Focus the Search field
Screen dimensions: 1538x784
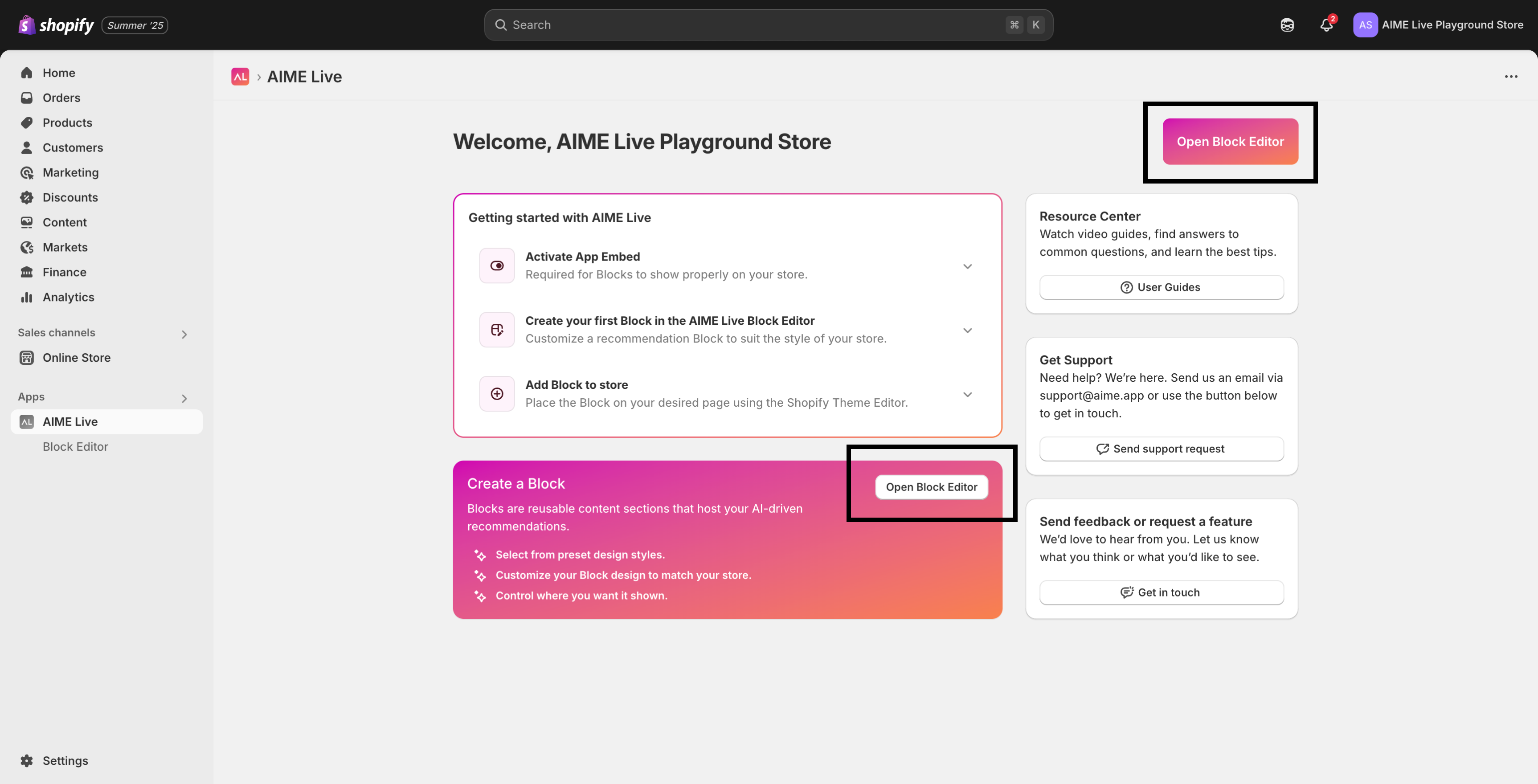pyautogui.click(x=769, y=25)
